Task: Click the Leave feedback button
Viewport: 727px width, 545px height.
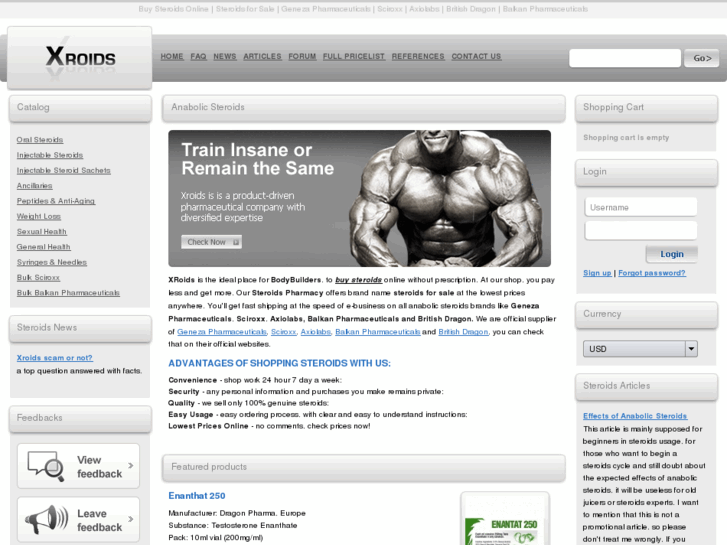Action: (x=78, y=520)
